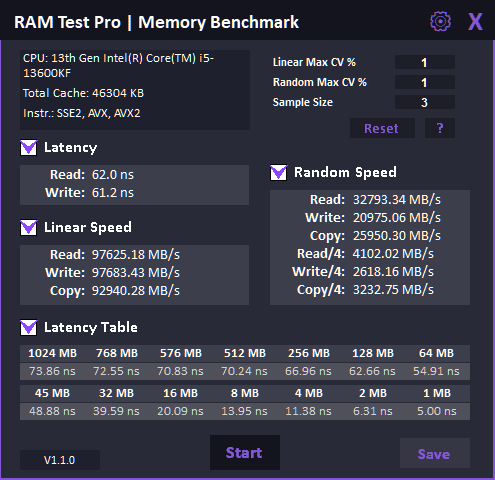Click the V1.1.0 version label
This screenshot has height=480, width=495.
60,460
